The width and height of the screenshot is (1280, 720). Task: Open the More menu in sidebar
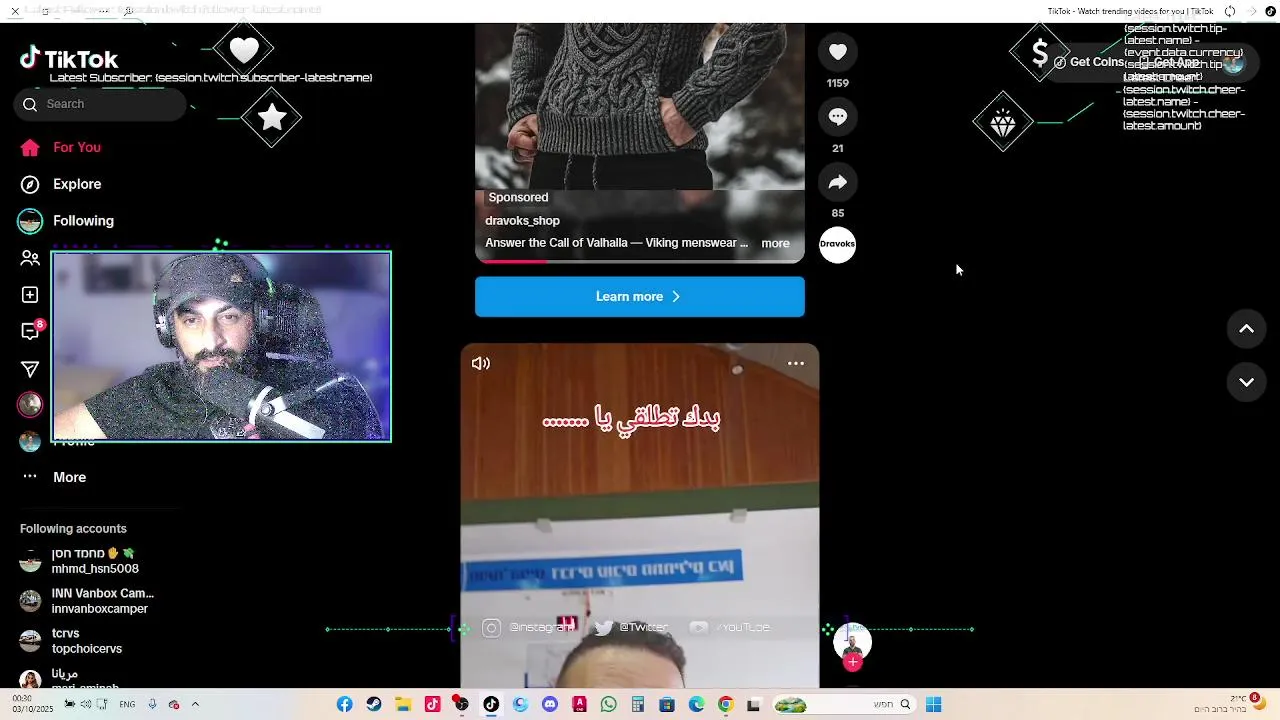tap(54, 477)
